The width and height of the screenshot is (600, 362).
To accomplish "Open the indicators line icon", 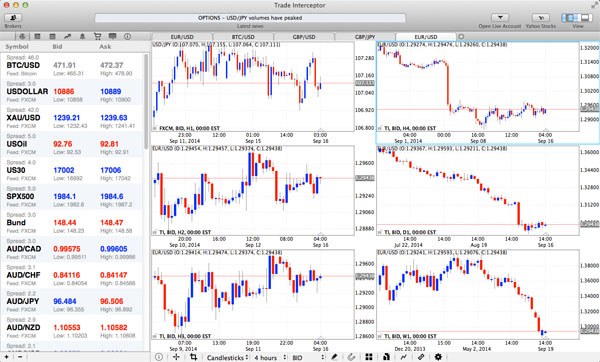I will (x=404, y=357).
